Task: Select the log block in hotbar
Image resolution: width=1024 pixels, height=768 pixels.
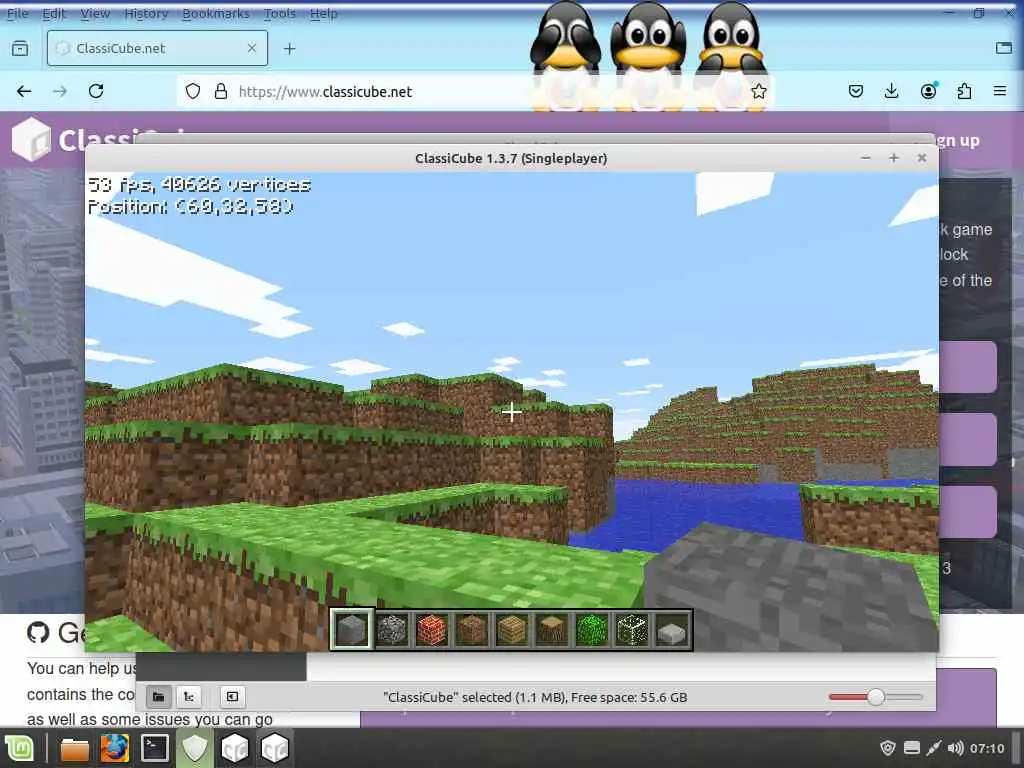Action: pos(552,630)
